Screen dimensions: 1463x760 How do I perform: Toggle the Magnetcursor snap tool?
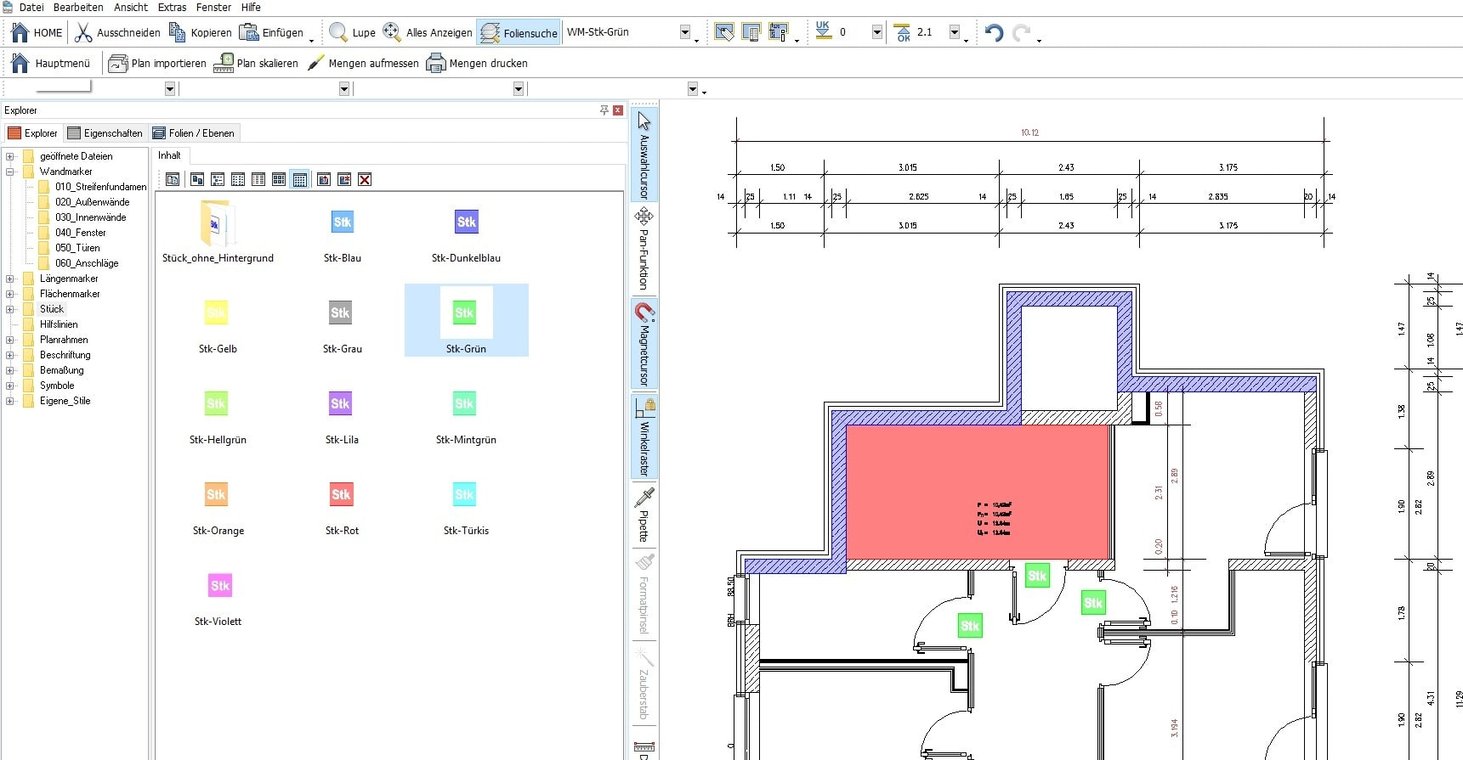(x=644, y=345)
